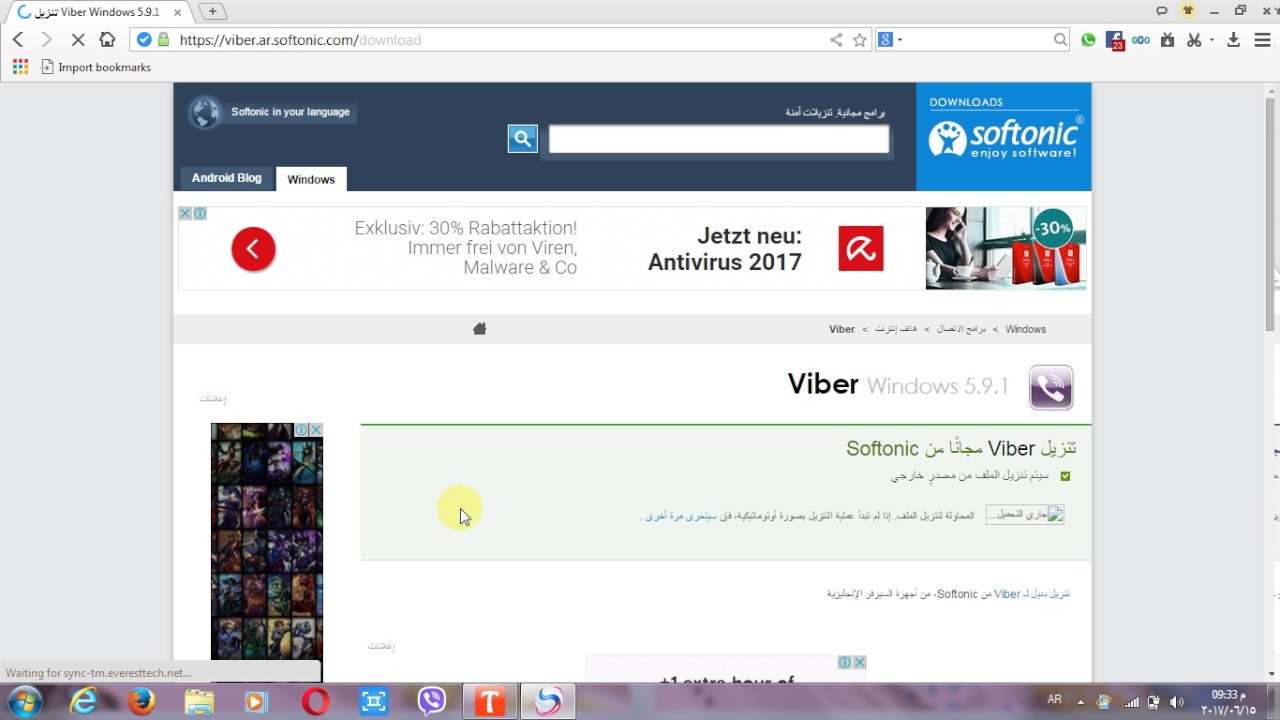
Task: Open file explorer from taskbar
Action: (200, 702)
